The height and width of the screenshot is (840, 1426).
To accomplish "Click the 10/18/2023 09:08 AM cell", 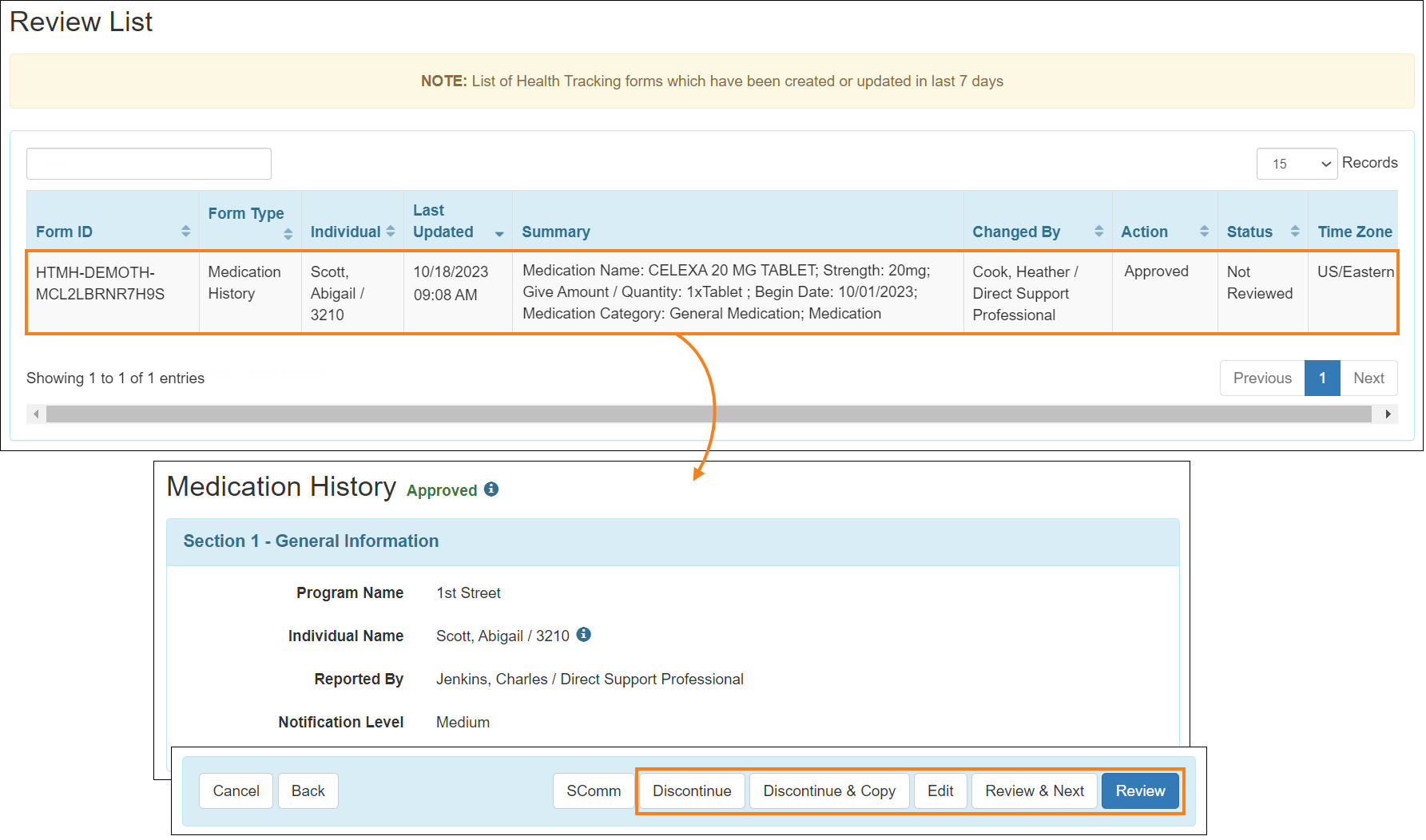I will coord(458,292).
